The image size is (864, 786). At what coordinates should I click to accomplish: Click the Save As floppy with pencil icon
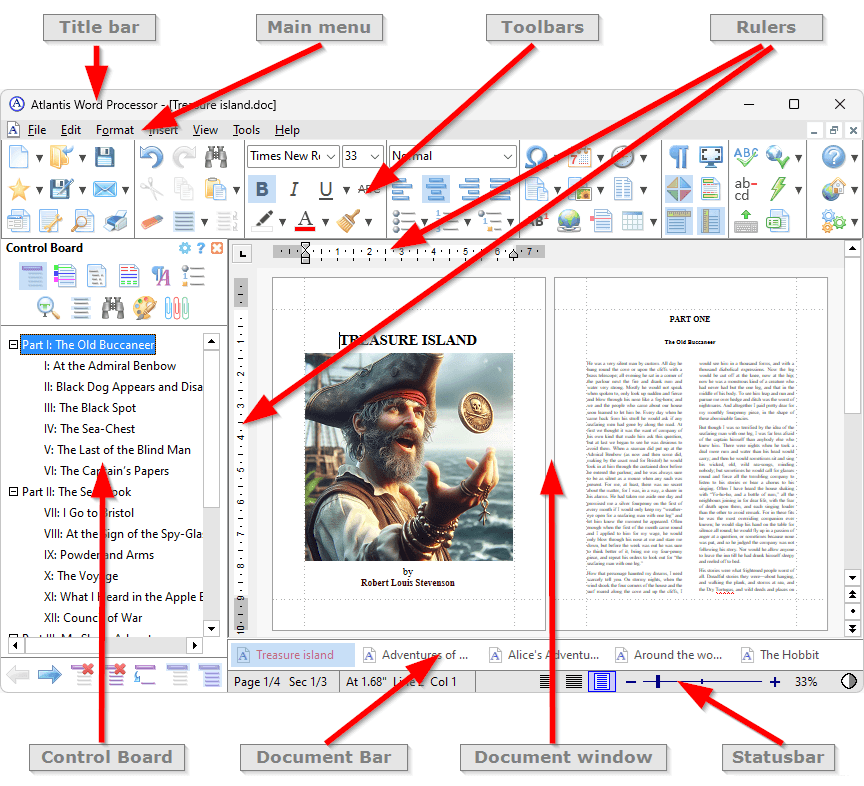coord(61,190)
